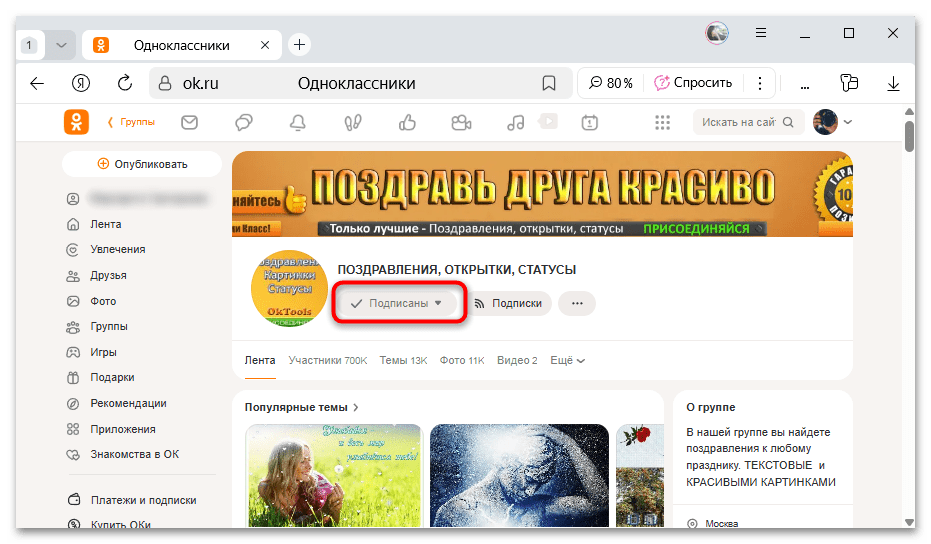Select the Темы 13K tab
The width and height of the screenshot is (931, 544).
click(x=403, y=360)
